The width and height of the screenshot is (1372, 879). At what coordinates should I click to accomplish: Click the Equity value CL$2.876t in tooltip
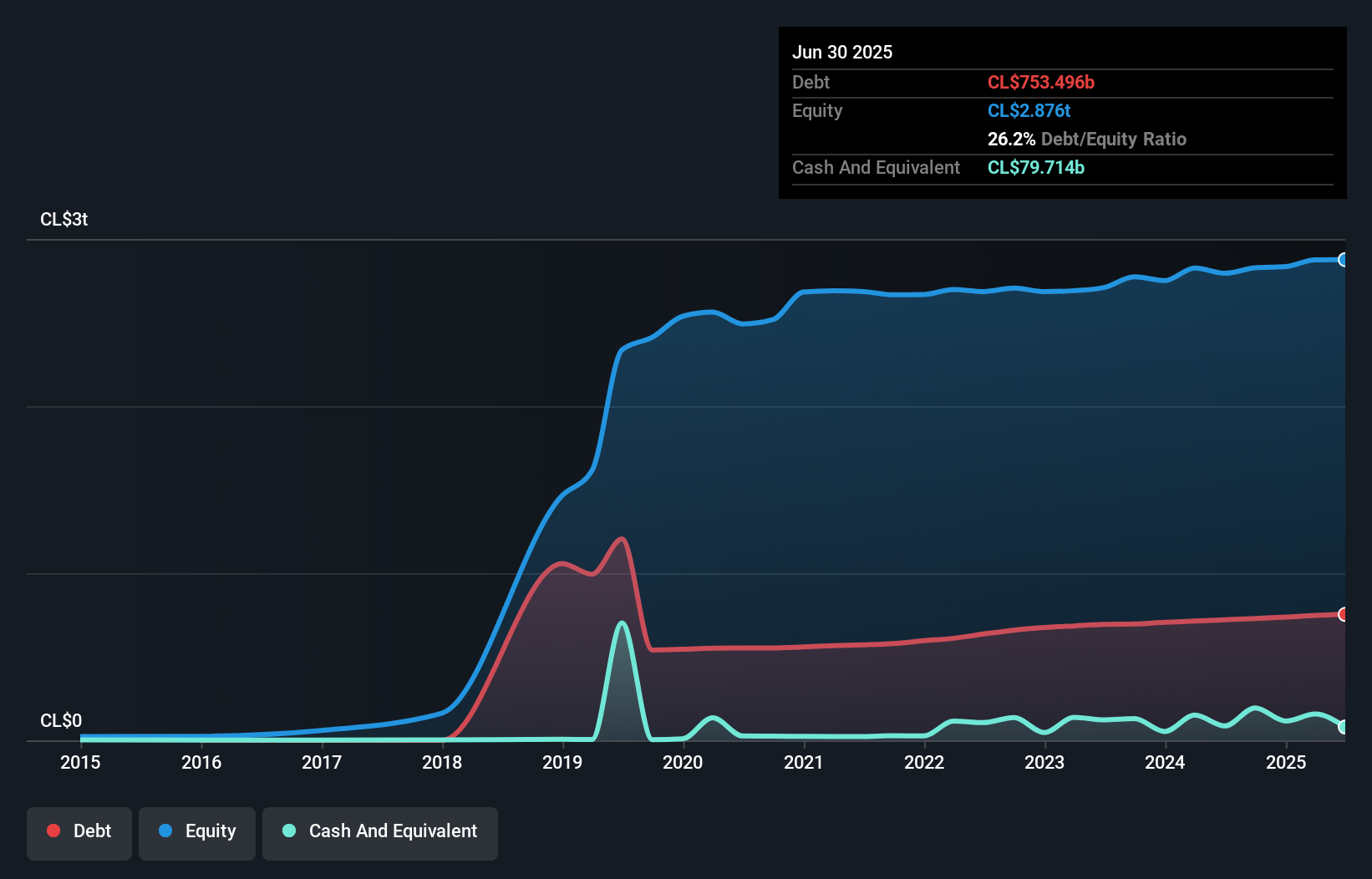(x=1029, y=110)
